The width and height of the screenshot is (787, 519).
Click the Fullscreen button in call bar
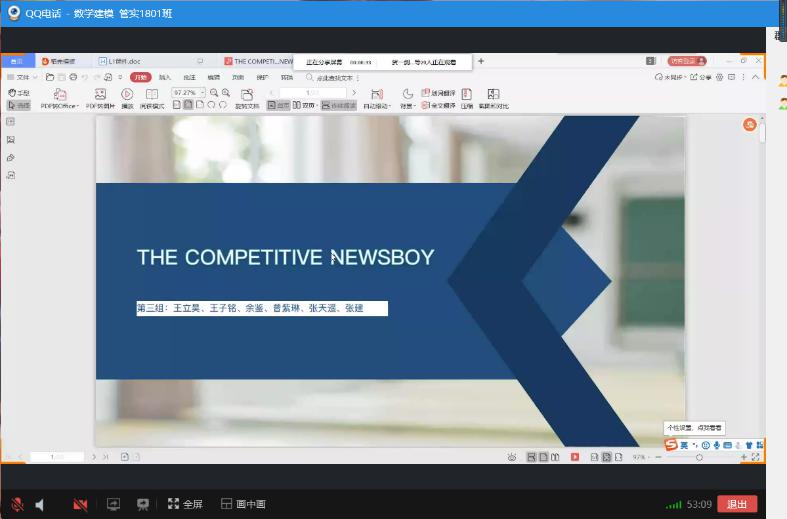(x=185, y=504)
